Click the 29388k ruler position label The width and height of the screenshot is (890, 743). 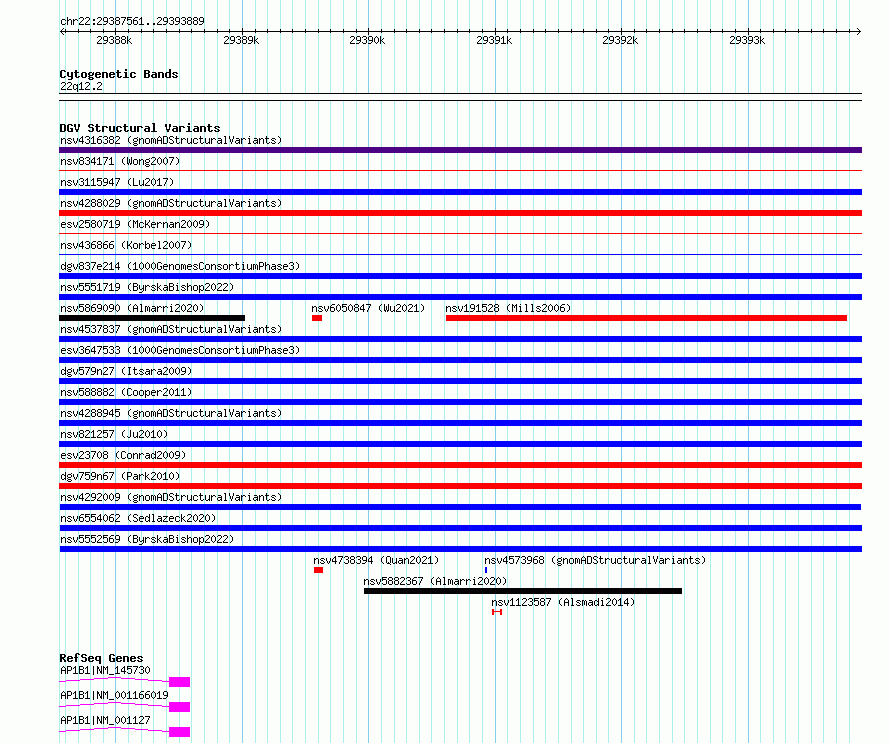pyautogui.click(x=114, y=40)
